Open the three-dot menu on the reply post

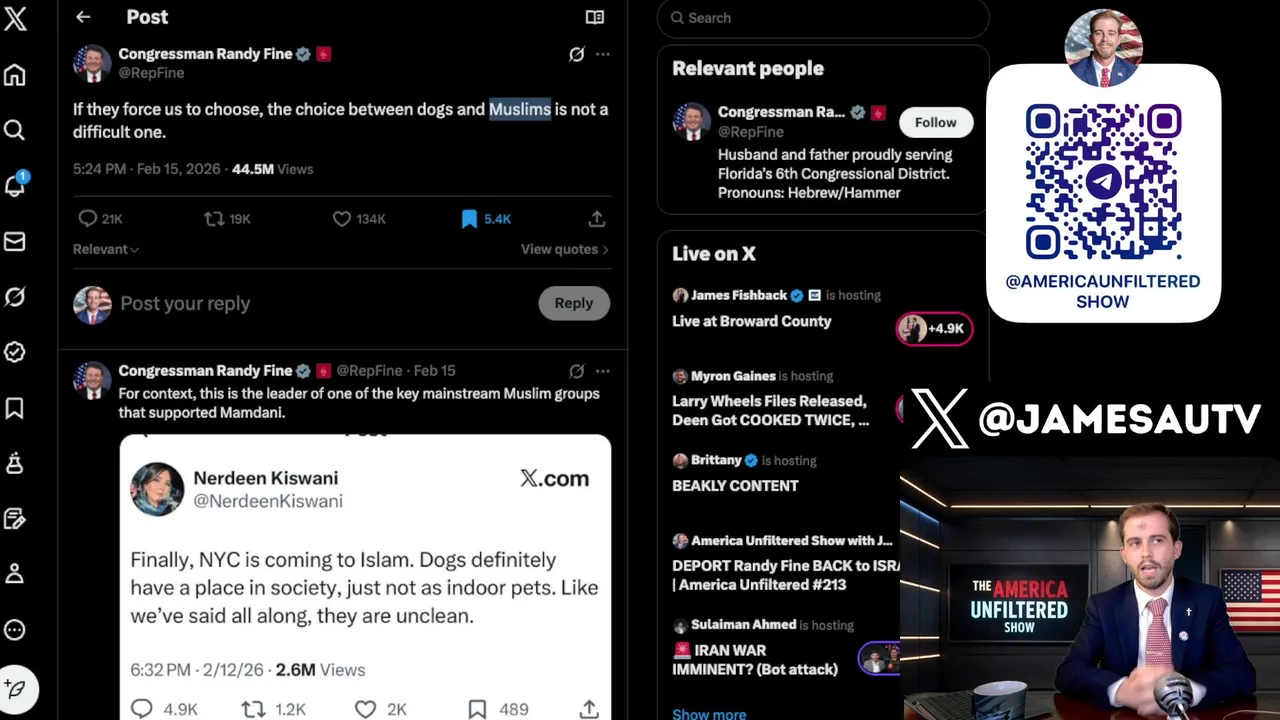pyautogui.click(x=602, y=371)
